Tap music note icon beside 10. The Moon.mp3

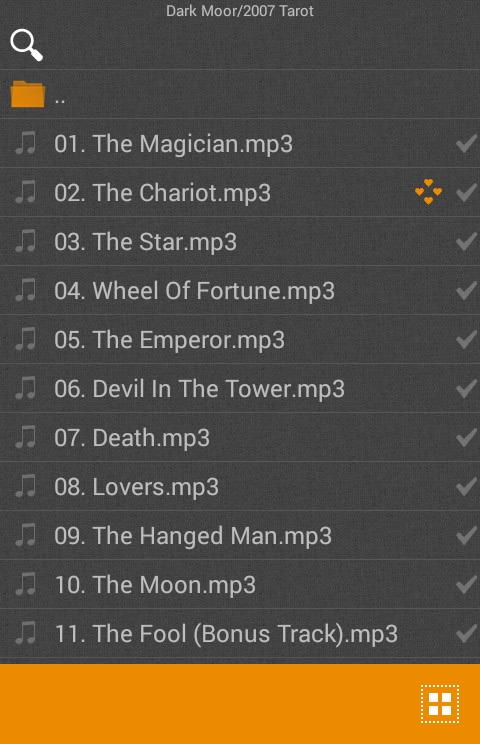[25, 584]
